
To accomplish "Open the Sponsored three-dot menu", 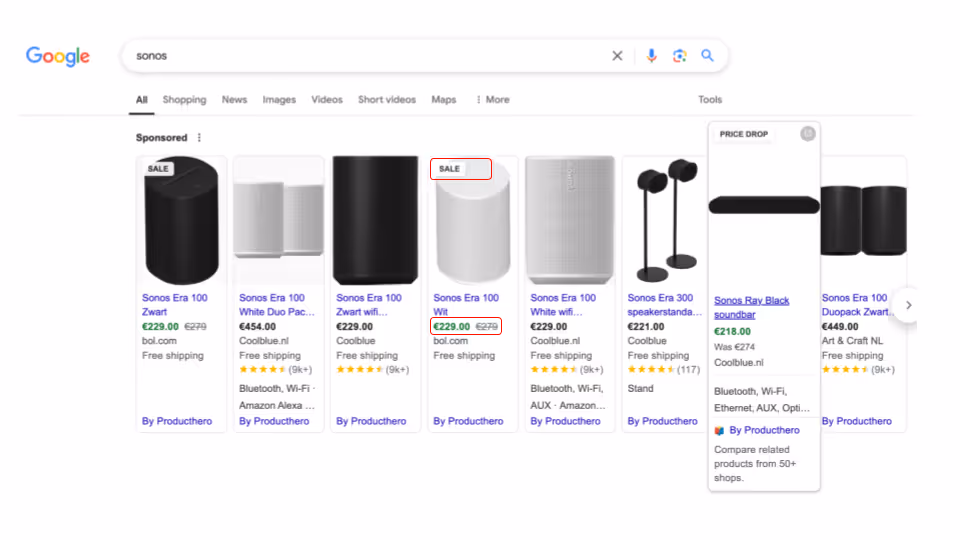I will 199,138.
